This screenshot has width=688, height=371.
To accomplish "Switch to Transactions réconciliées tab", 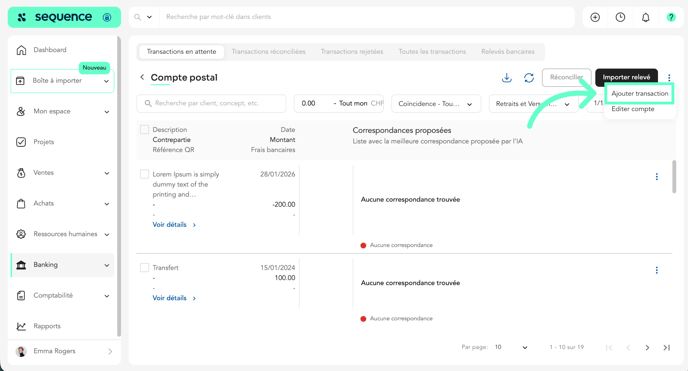I will [x=269, y=51].
